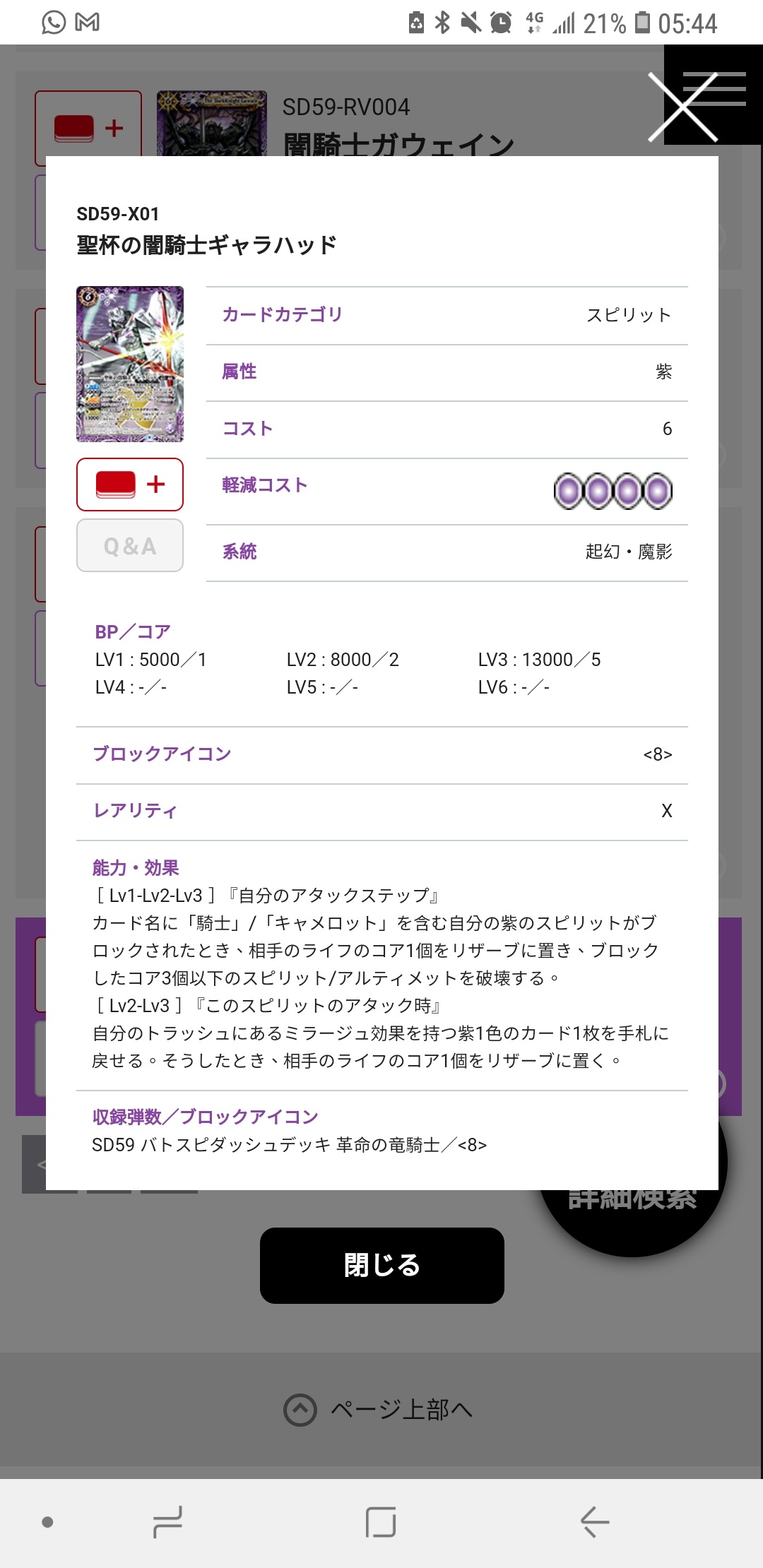Tap the 軽減コスト purple symbols
The height and width of the screenshot is (1568, 763).
pyautogui.click(x=613, y=491)
